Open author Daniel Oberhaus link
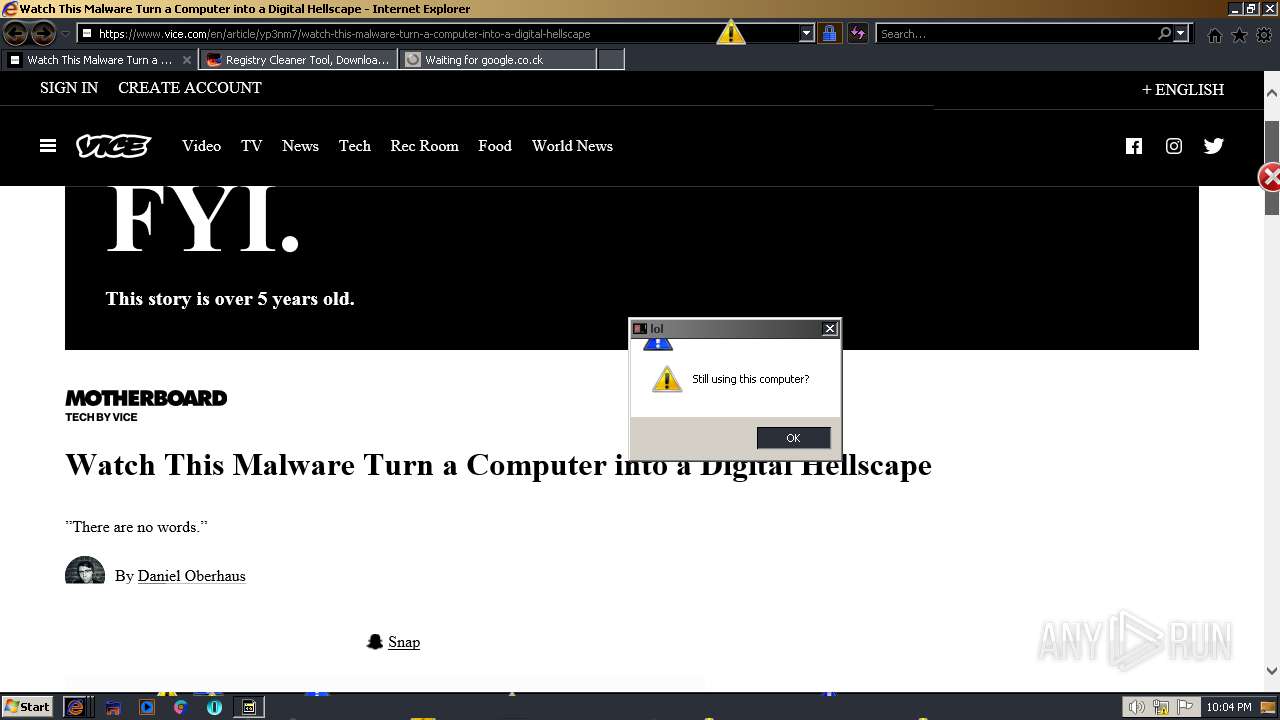1280x720 pixels. (191, 576)
